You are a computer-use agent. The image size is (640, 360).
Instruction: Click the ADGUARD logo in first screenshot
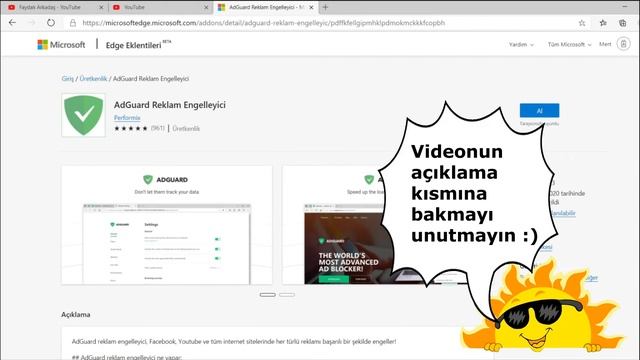(165, 180)
